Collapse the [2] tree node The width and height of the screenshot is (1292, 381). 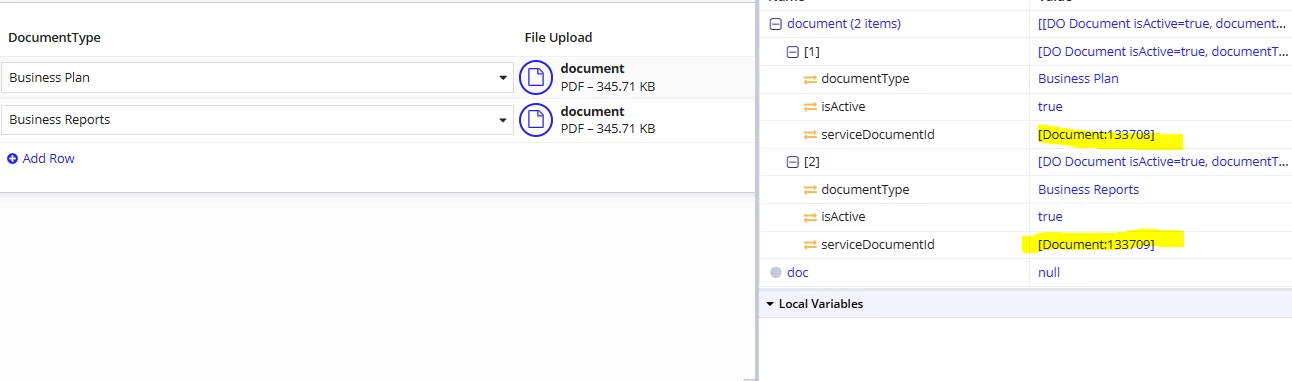pyautogui.click(x=793, y=162)
